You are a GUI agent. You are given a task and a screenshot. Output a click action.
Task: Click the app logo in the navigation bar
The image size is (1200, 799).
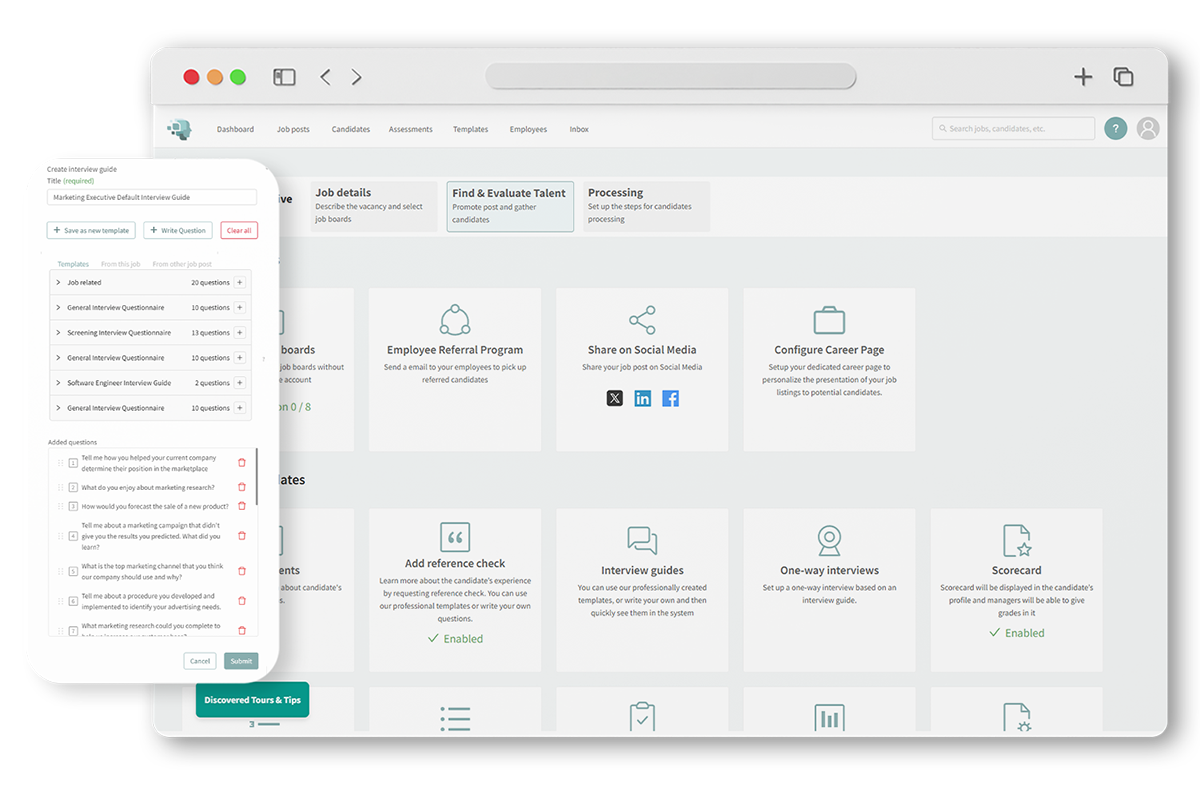tap(179, 128)
